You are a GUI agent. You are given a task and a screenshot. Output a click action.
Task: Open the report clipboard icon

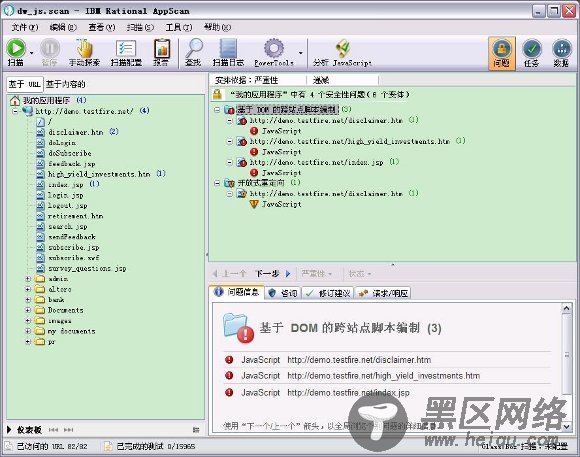tap(162, 48)
